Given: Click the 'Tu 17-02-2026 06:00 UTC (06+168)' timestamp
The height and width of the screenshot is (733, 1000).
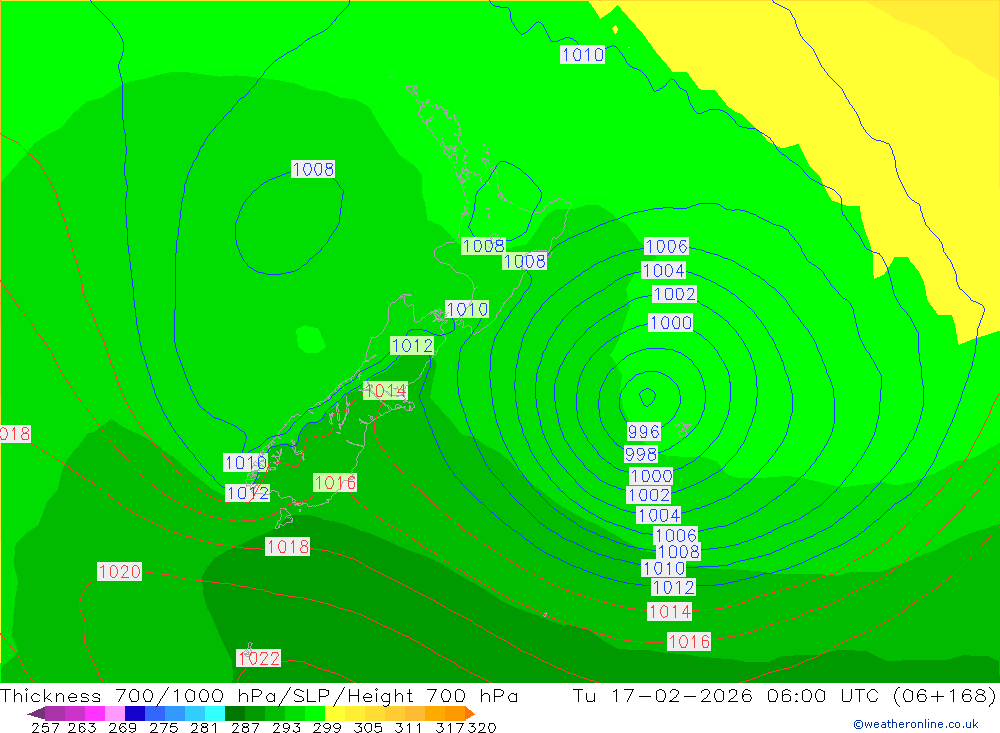Looking at the screenshot, I should (x=784, y=695).
